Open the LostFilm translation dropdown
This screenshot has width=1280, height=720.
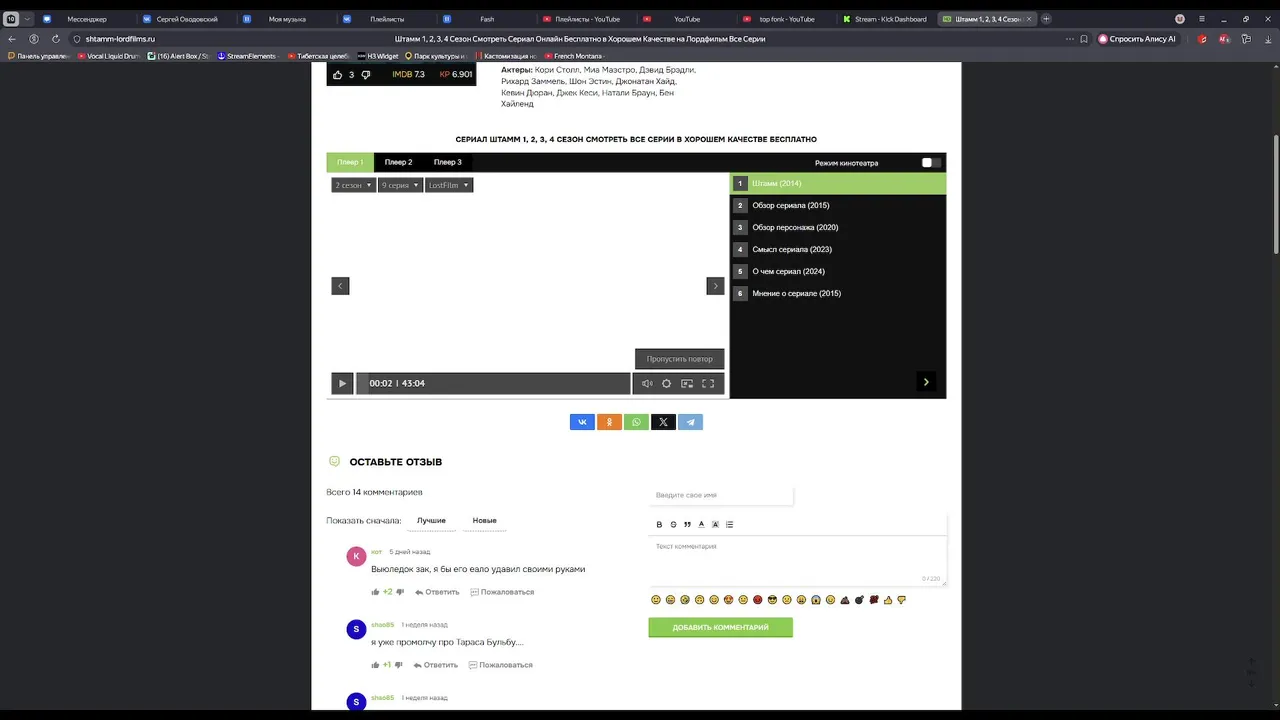(449, 185)
